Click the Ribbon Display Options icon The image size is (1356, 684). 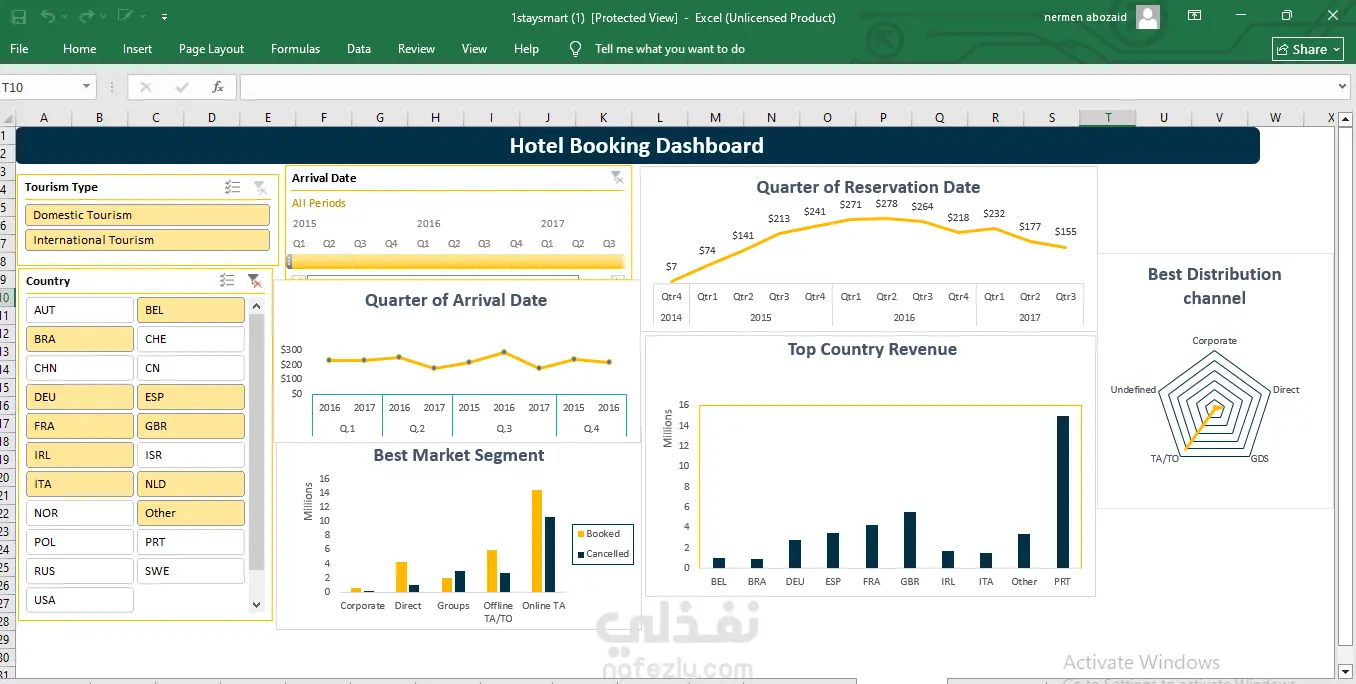tap(1194, 16)
